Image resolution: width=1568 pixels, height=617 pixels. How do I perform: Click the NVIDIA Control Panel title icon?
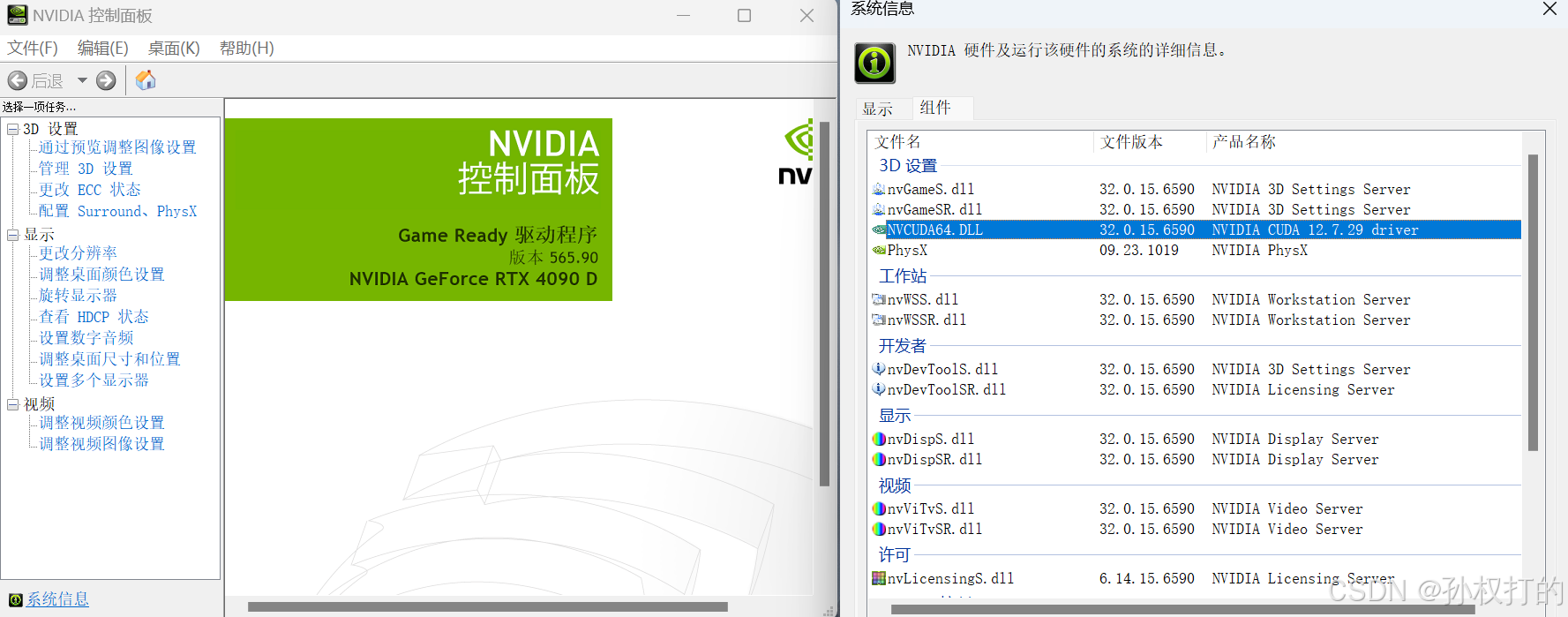pyautogui.click(x=17, y=15)
